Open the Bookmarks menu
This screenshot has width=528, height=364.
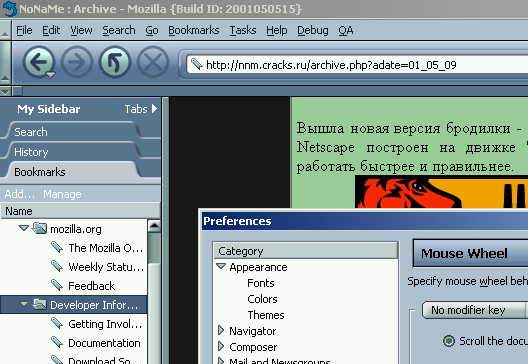[194, 30]
